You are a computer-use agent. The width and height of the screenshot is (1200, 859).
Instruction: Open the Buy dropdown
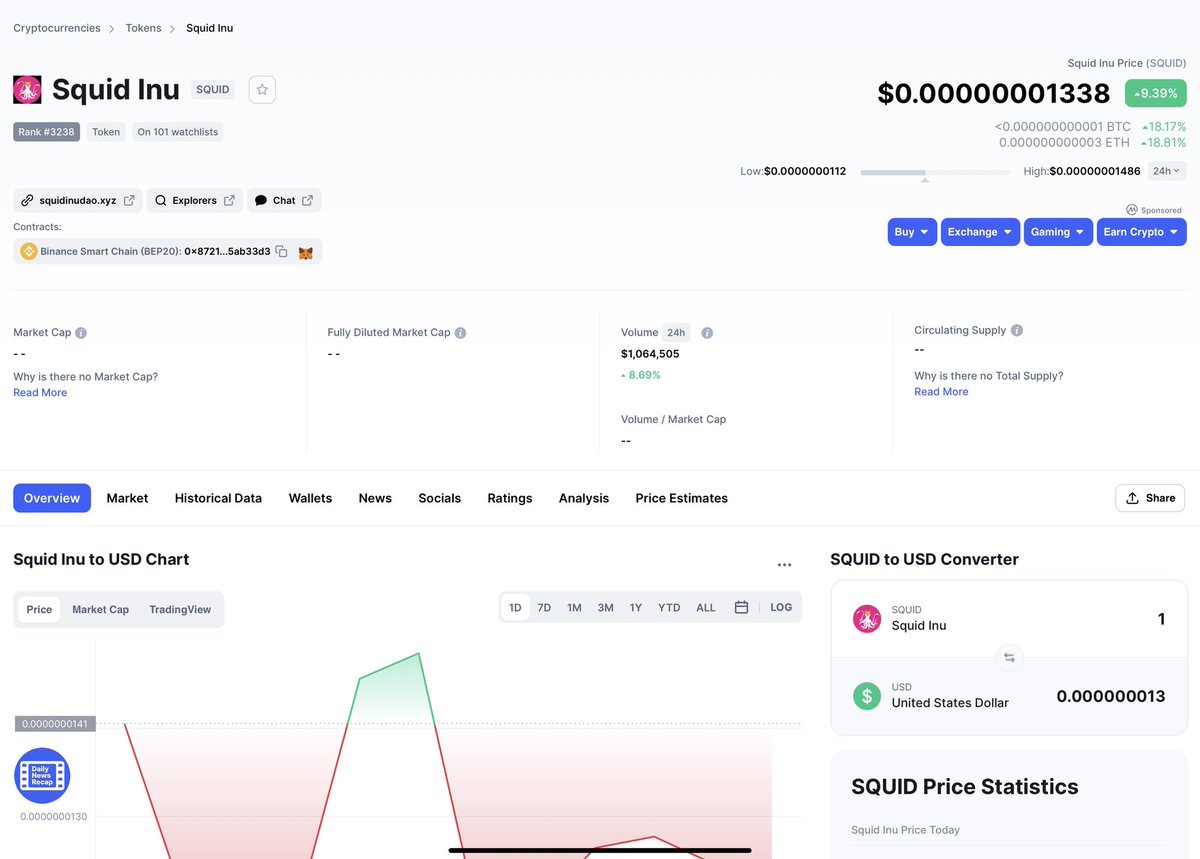click(x=912, y=232)
